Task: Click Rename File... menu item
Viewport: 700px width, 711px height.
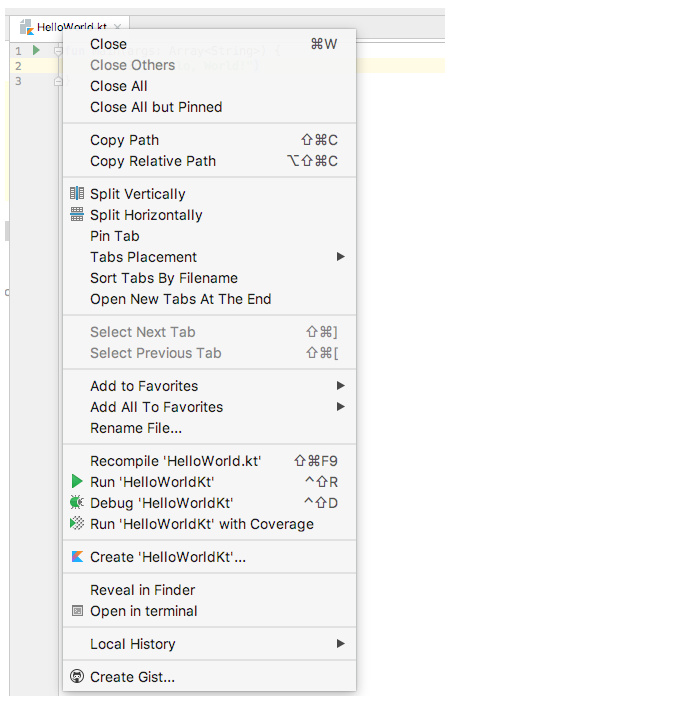Action: (136, 428)
